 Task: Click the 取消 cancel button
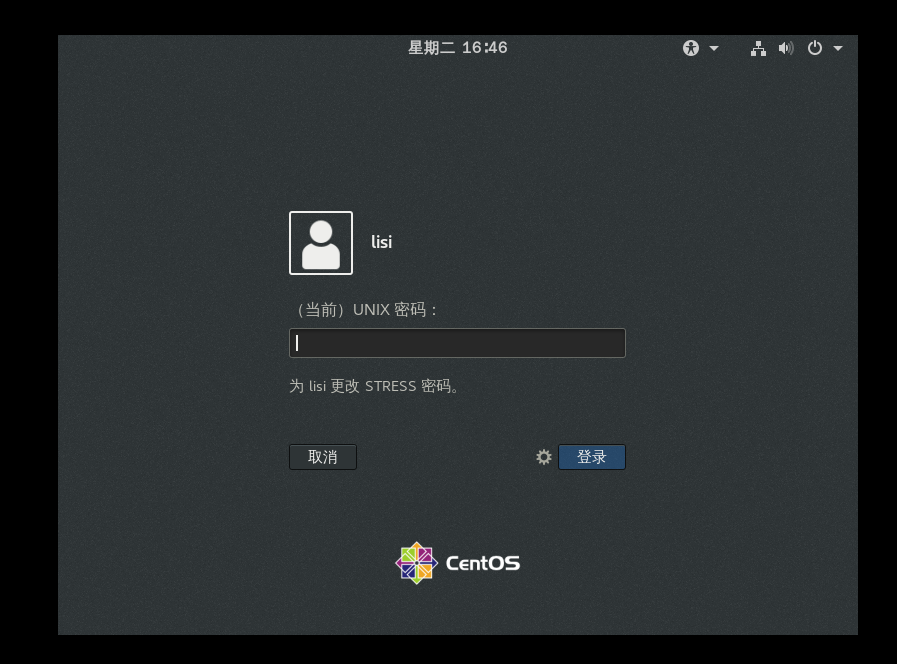323,457
